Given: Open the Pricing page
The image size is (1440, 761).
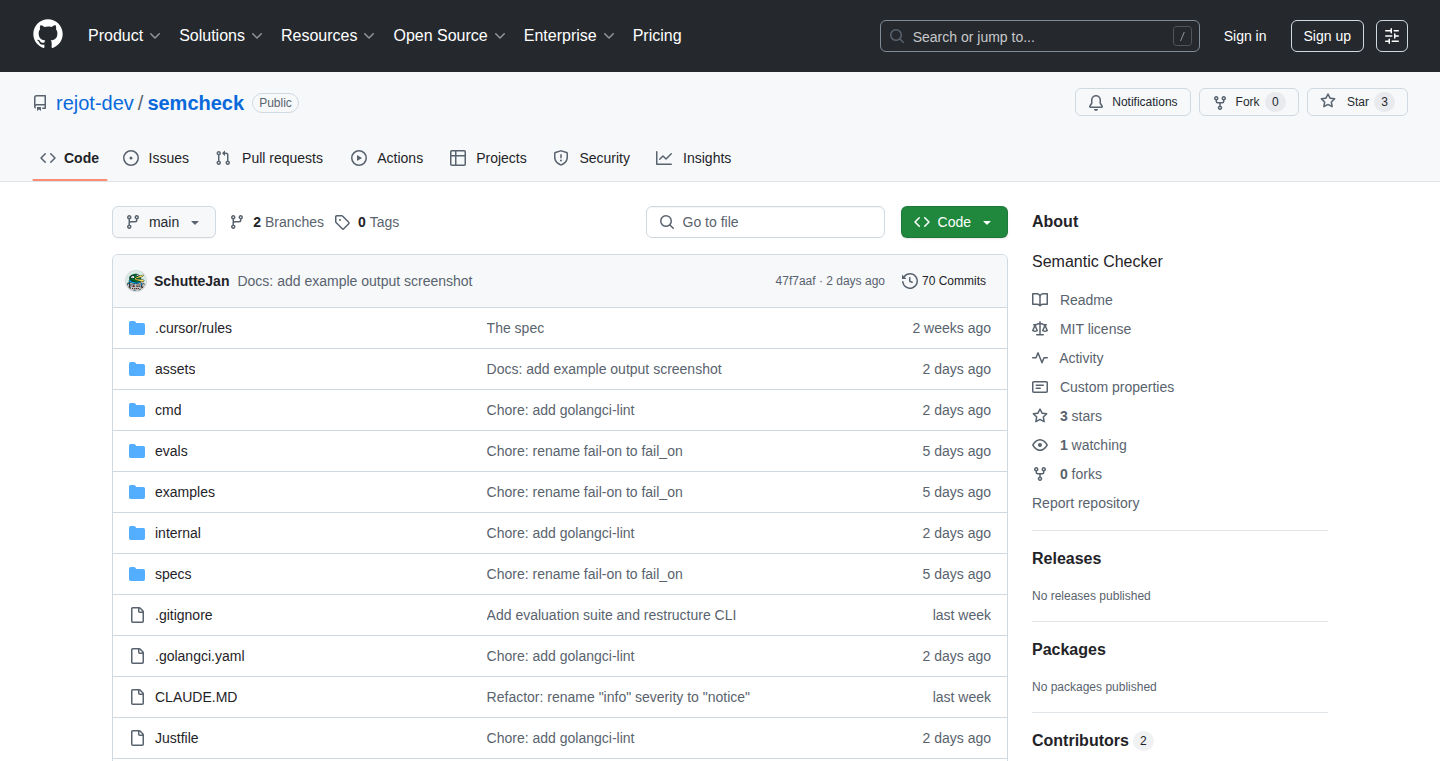Looking at the screenshot, I should pos(657,35).
